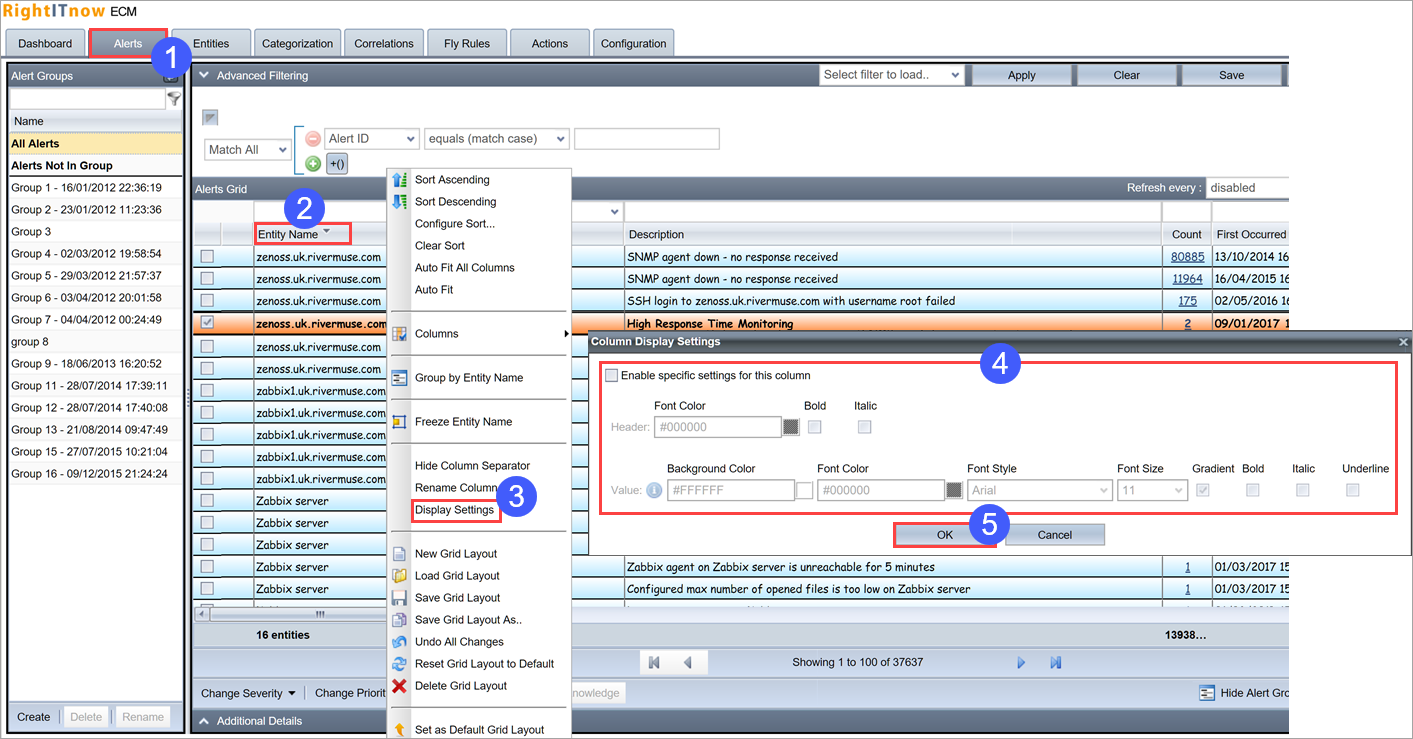Screen dimensions: 1413x739
Task: Go to the previous page of alerts
Action: pos(688,662)
